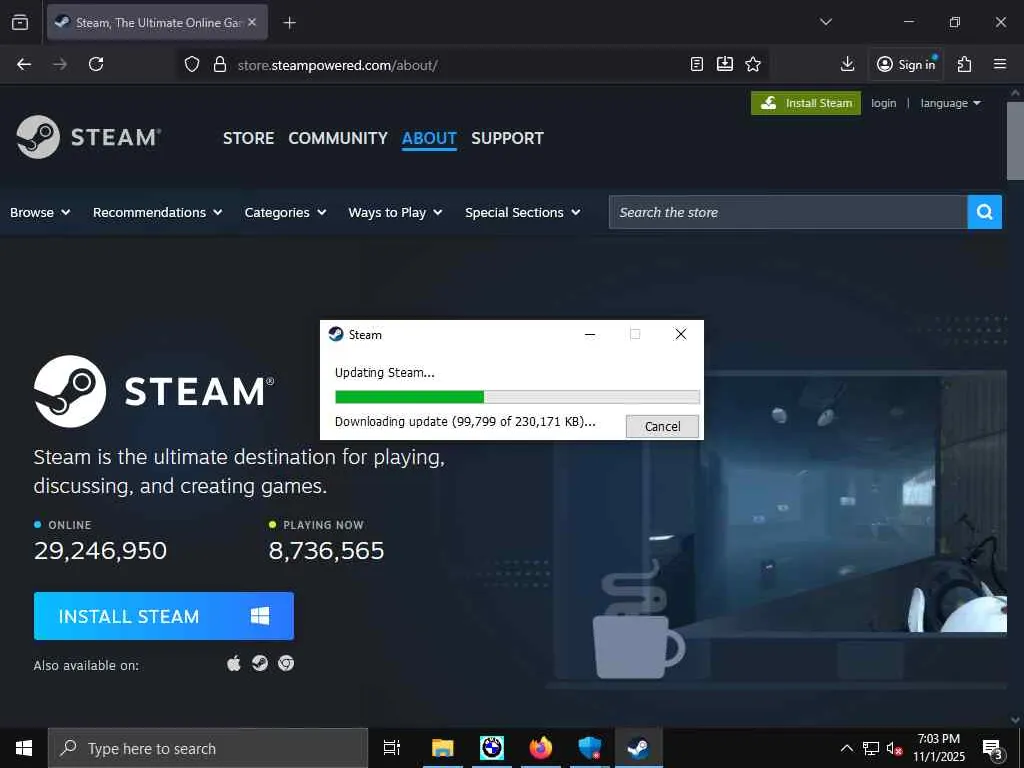
Task: Click the 8,736,565 playing now count
Action: point(327,551)
